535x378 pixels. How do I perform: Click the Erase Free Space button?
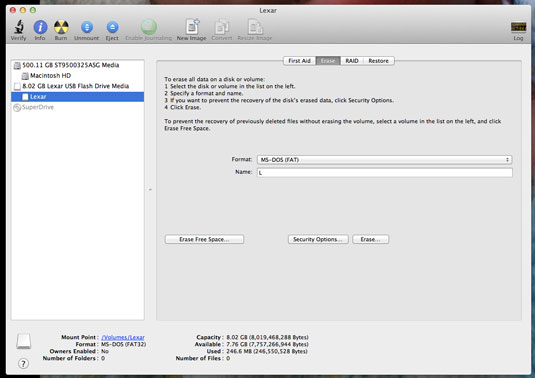click(204, 239)
